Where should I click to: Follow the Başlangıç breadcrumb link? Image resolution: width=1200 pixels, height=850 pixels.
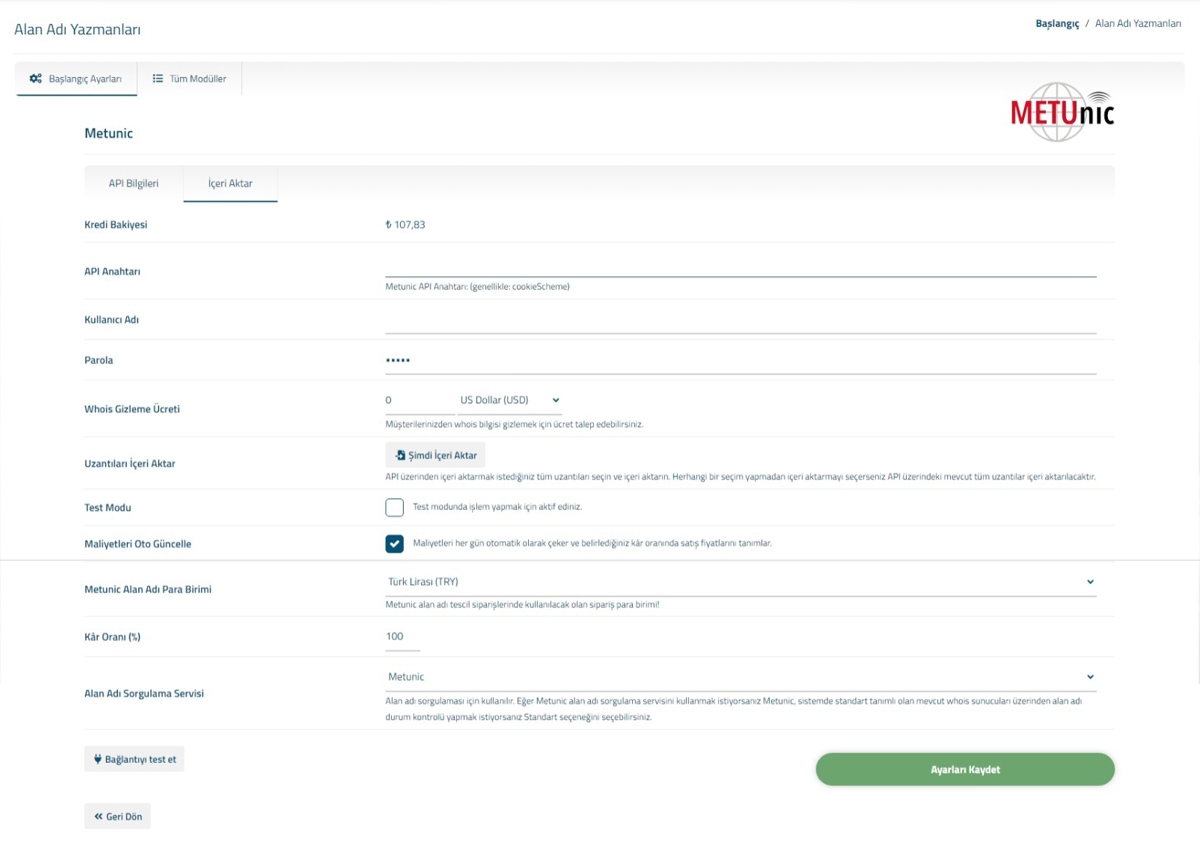pyautogui.click(x=1057, y=23)
